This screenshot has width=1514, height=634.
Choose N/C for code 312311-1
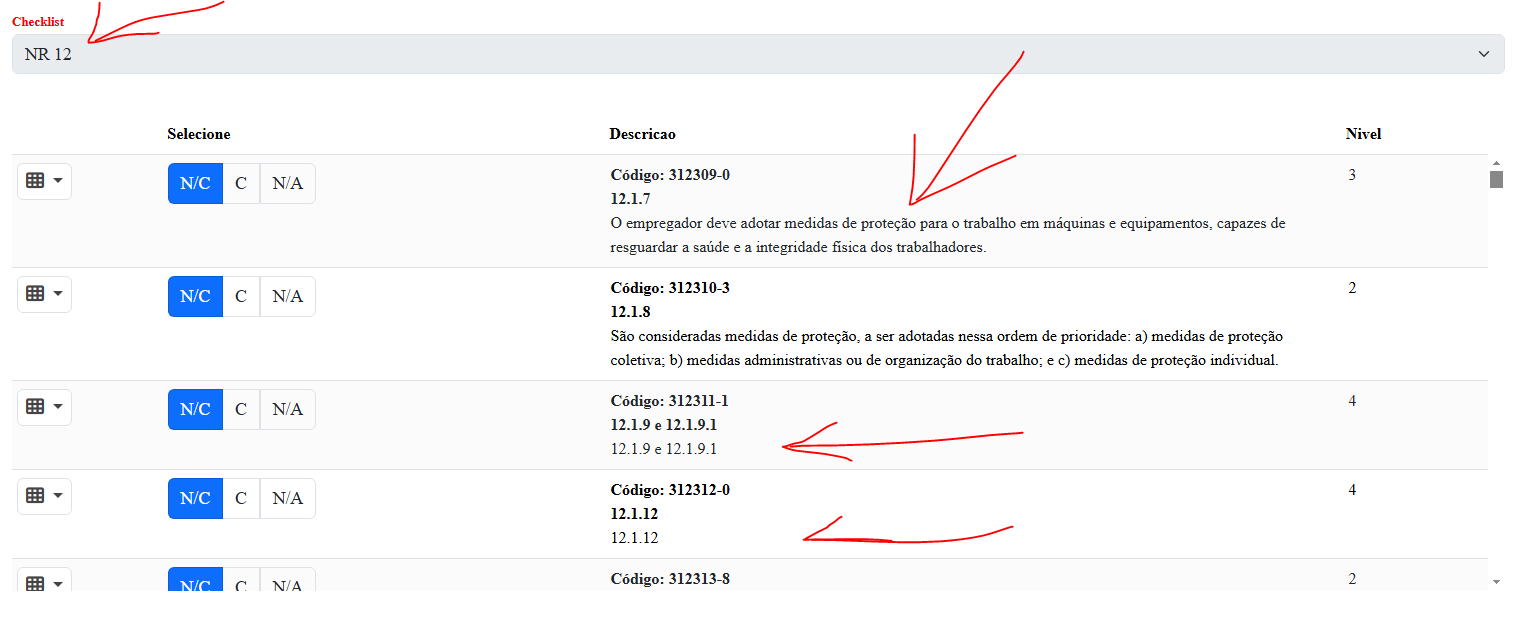coord(195,409)
